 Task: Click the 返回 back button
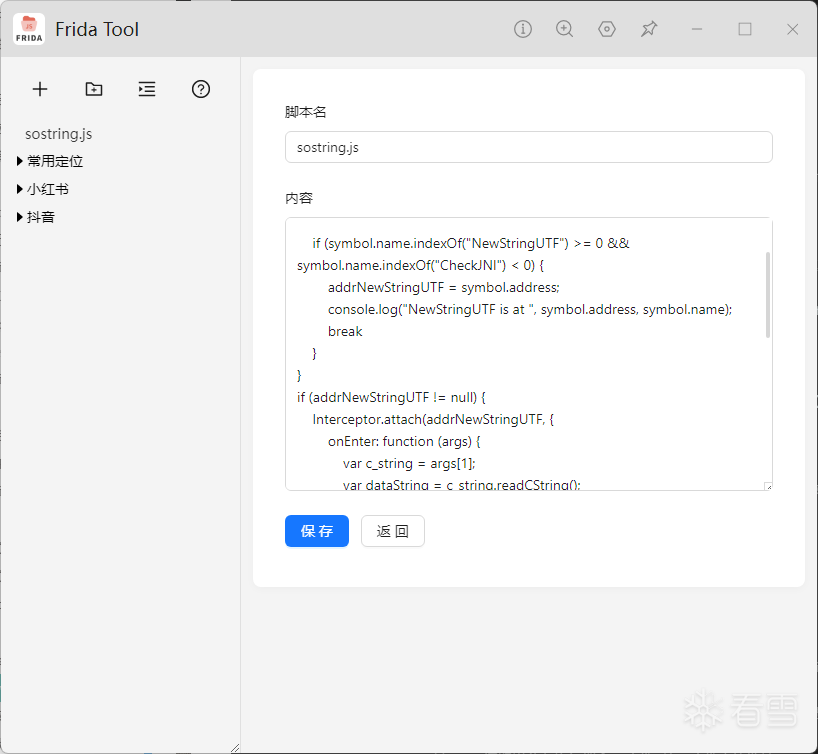[x=393, y=531]
